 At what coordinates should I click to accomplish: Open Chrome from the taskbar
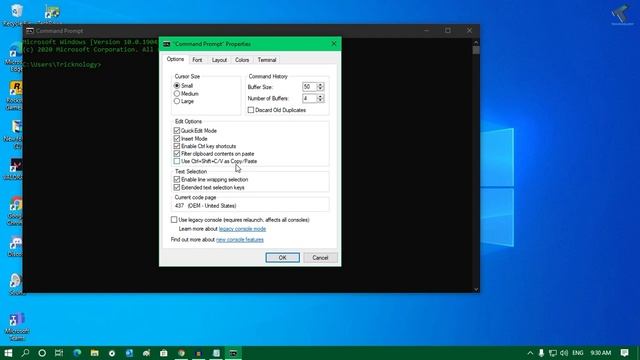(x=181, y=353)
